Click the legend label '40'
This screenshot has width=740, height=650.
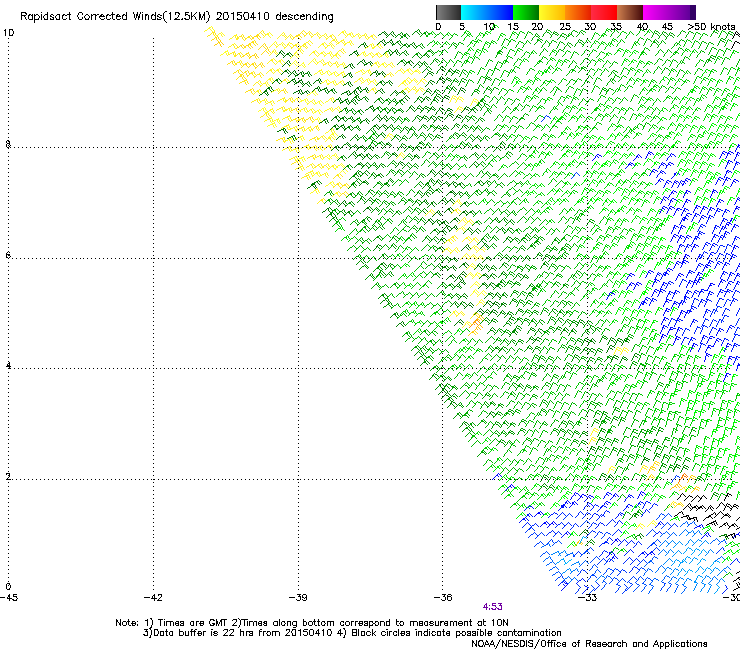pyautogui.click(x=642, y=27)
